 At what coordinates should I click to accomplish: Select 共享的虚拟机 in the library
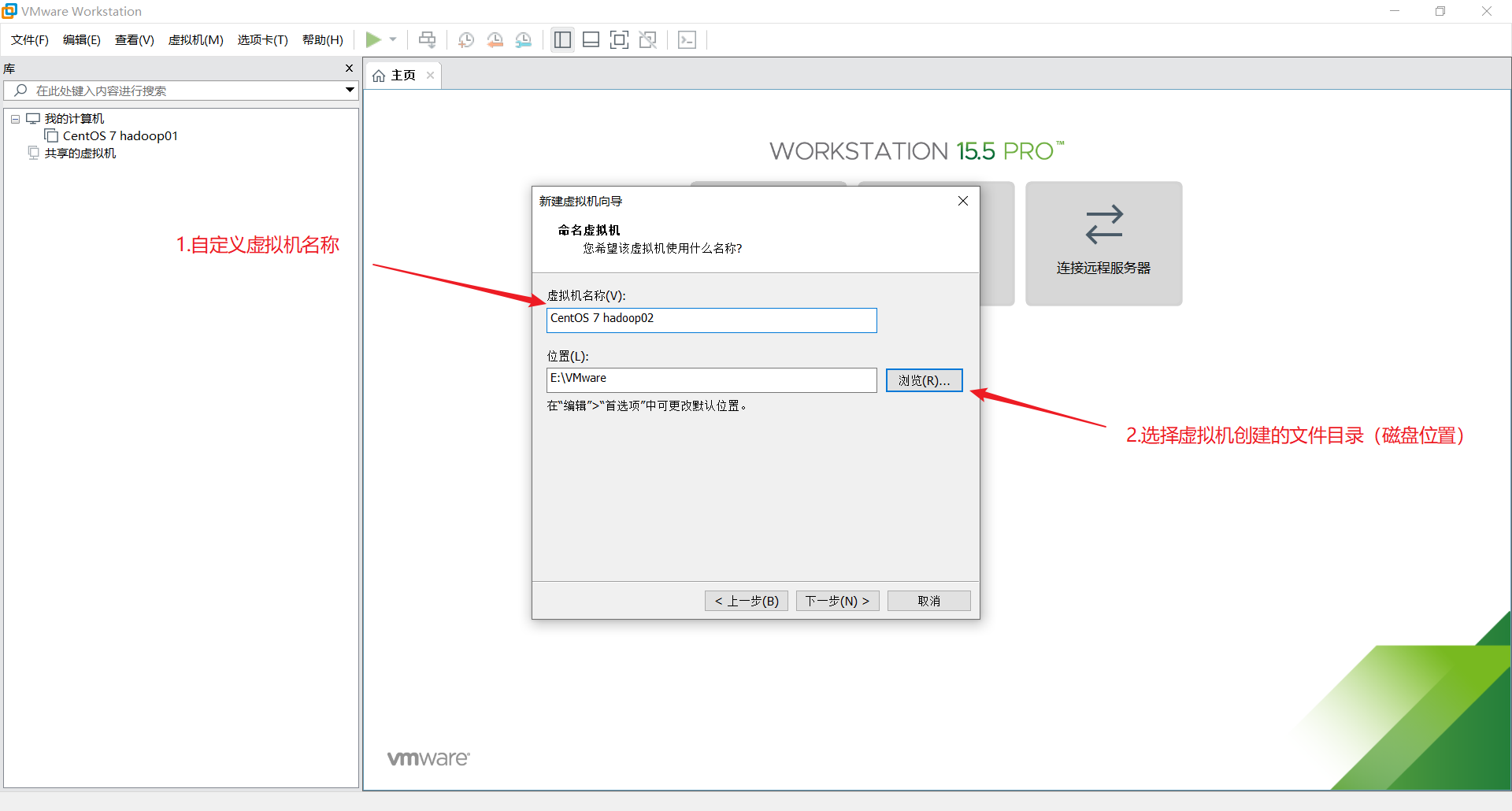click(80, 154)
